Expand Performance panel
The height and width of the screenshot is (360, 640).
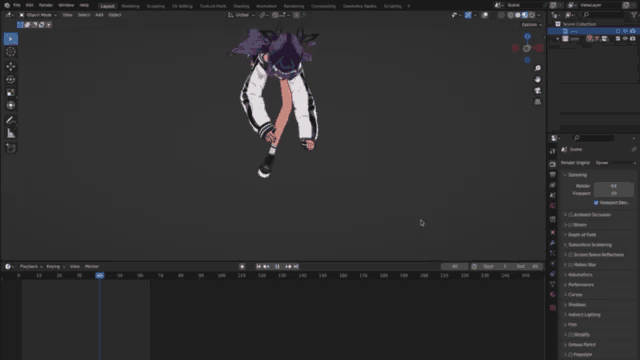580,285
